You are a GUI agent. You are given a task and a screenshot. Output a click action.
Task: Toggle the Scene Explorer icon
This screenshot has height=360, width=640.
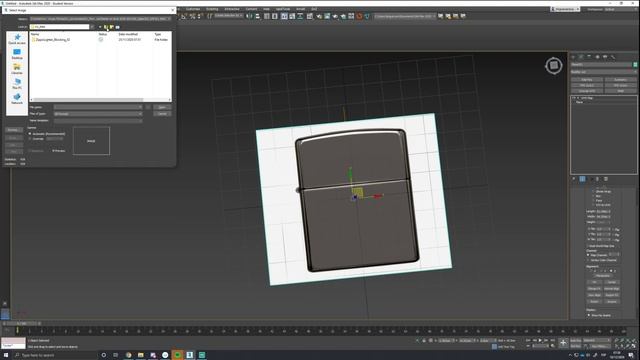coord(267,16)
